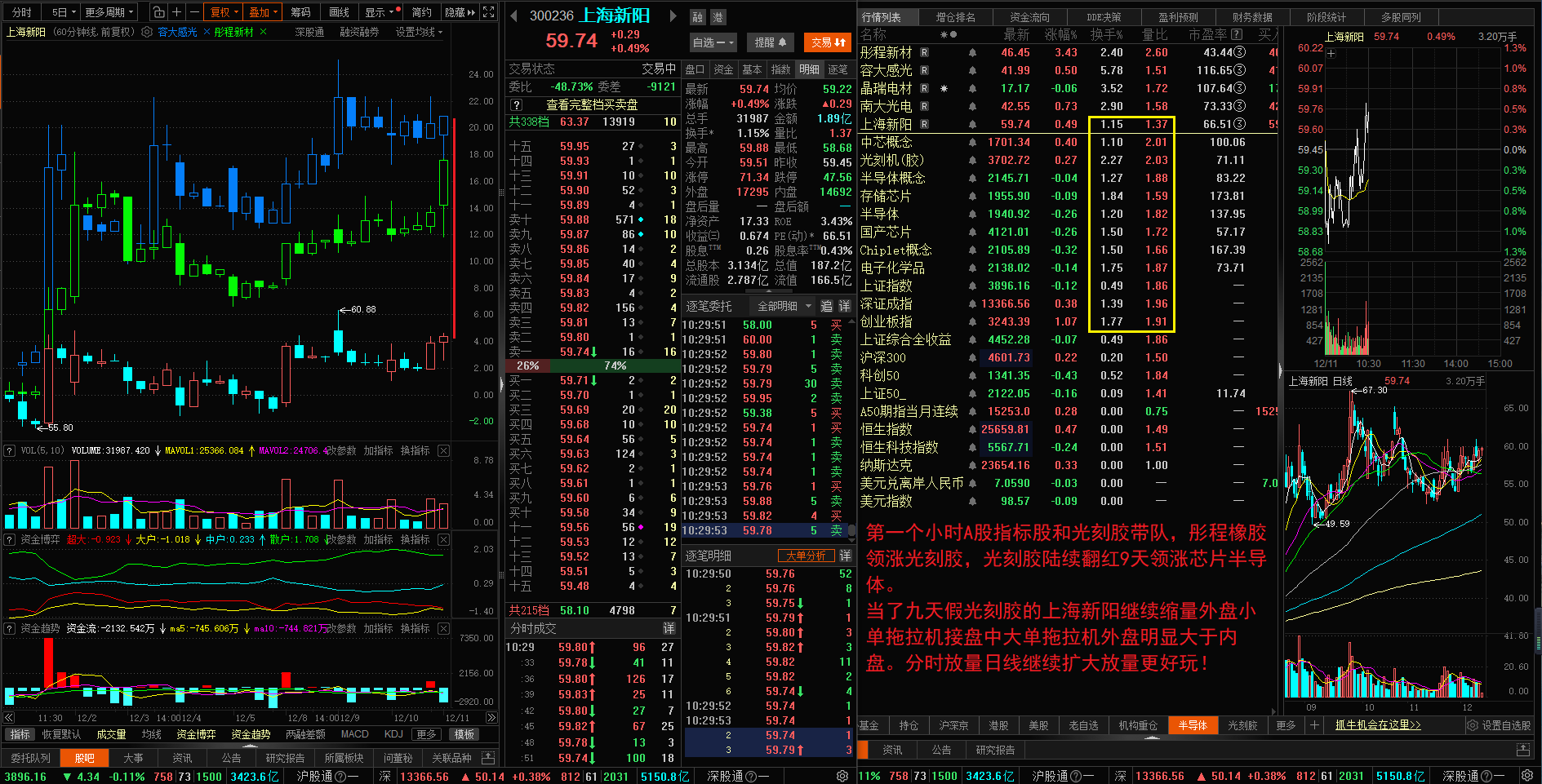Toggle 均线 indicator in indicator bar
Image resolution: width=1542 pixels, height=784 pixels.
click(152, 734)
